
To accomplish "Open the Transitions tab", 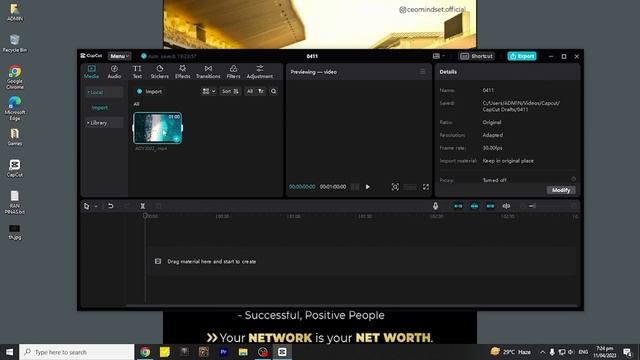I will tap(208, 71).
